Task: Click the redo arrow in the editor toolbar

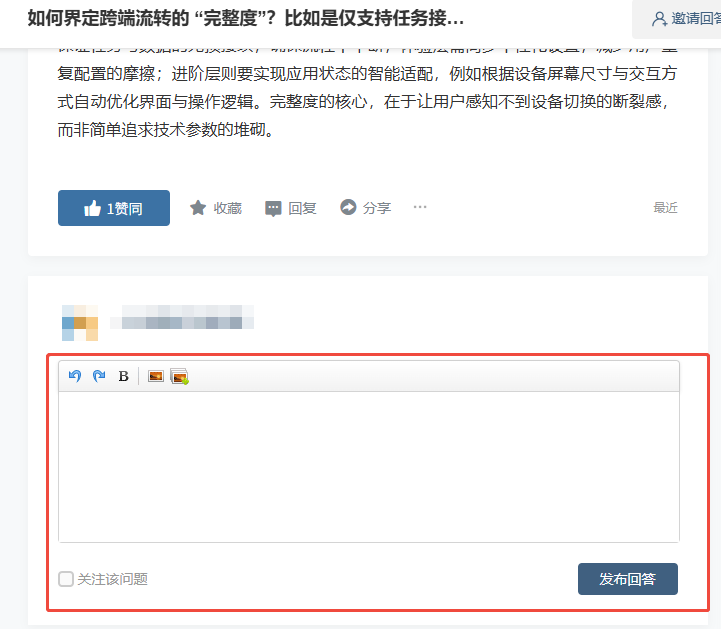Action: click(99, 376)
